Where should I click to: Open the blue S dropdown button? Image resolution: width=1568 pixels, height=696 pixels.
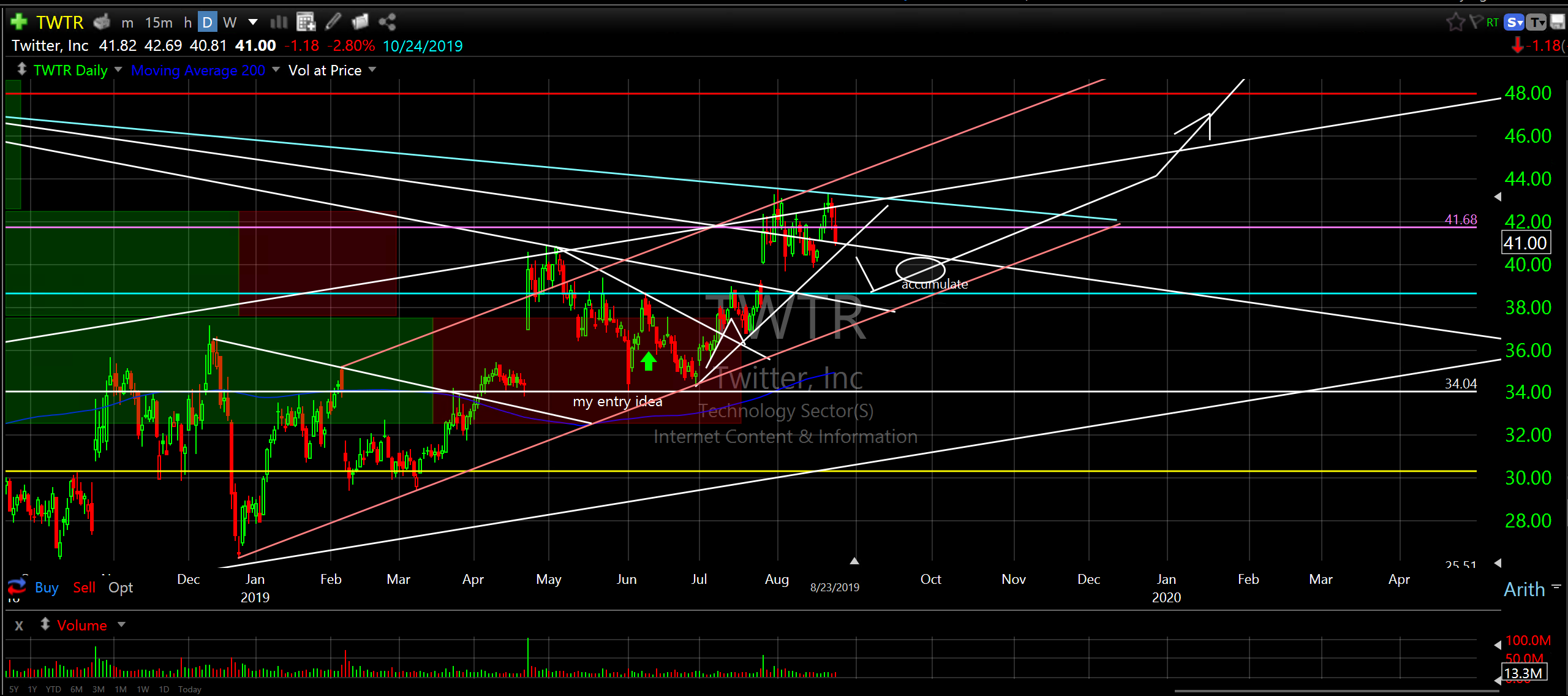tap(1514, 23)
